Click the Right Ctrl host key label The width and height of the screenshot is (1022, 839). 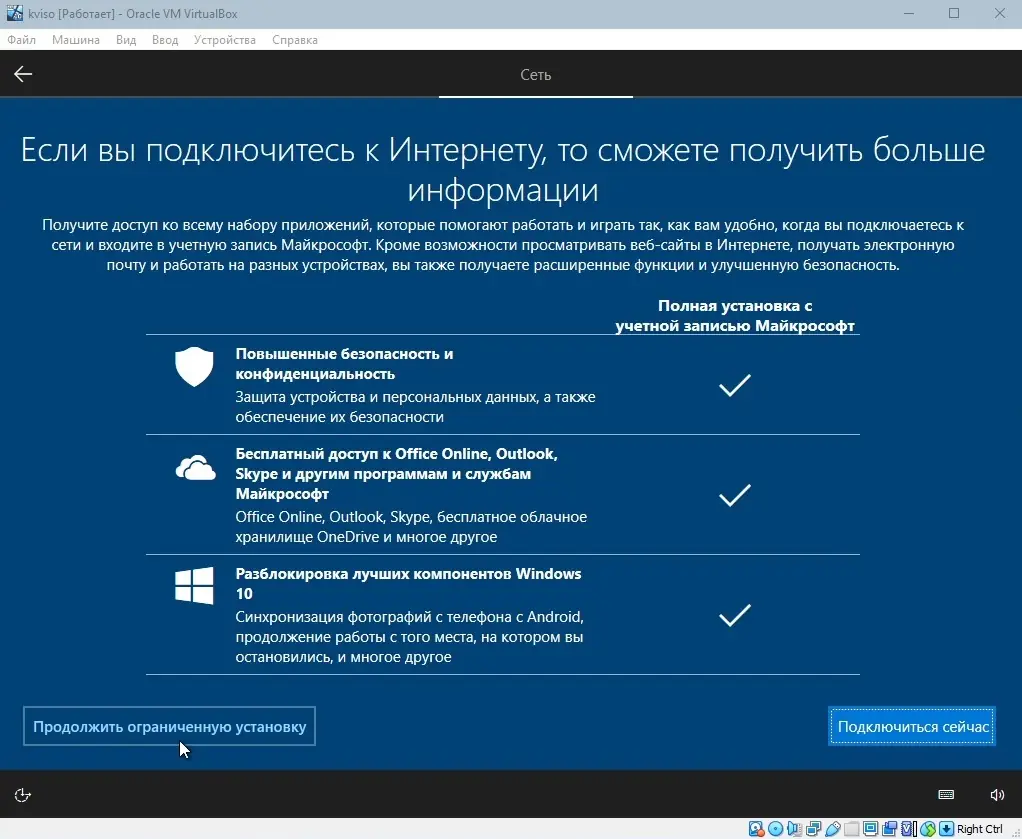coord(980,829)
